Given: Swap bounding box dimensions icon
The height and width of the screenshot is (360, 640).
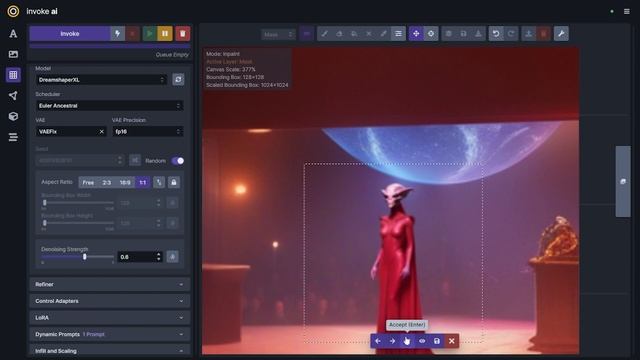Looking at the screenshot, I should [x=159, y=182].
